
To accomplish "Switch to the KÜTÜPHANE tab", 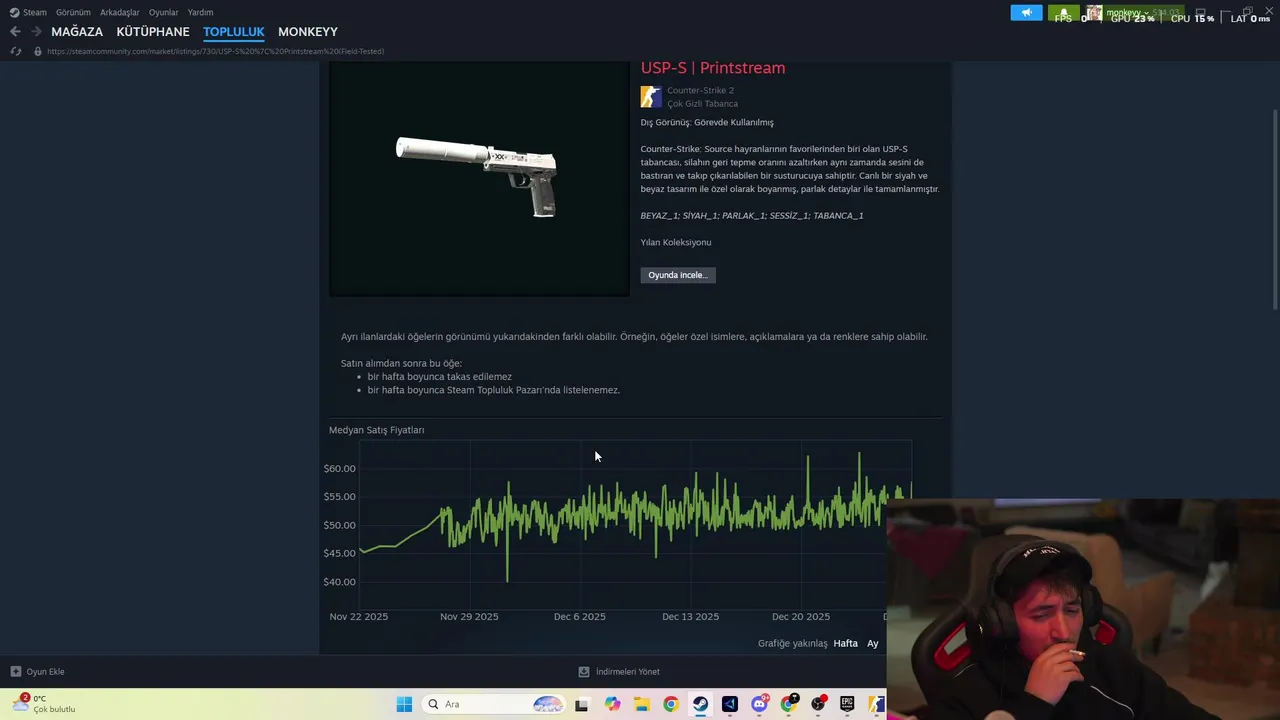I will (x=153, y=32).
